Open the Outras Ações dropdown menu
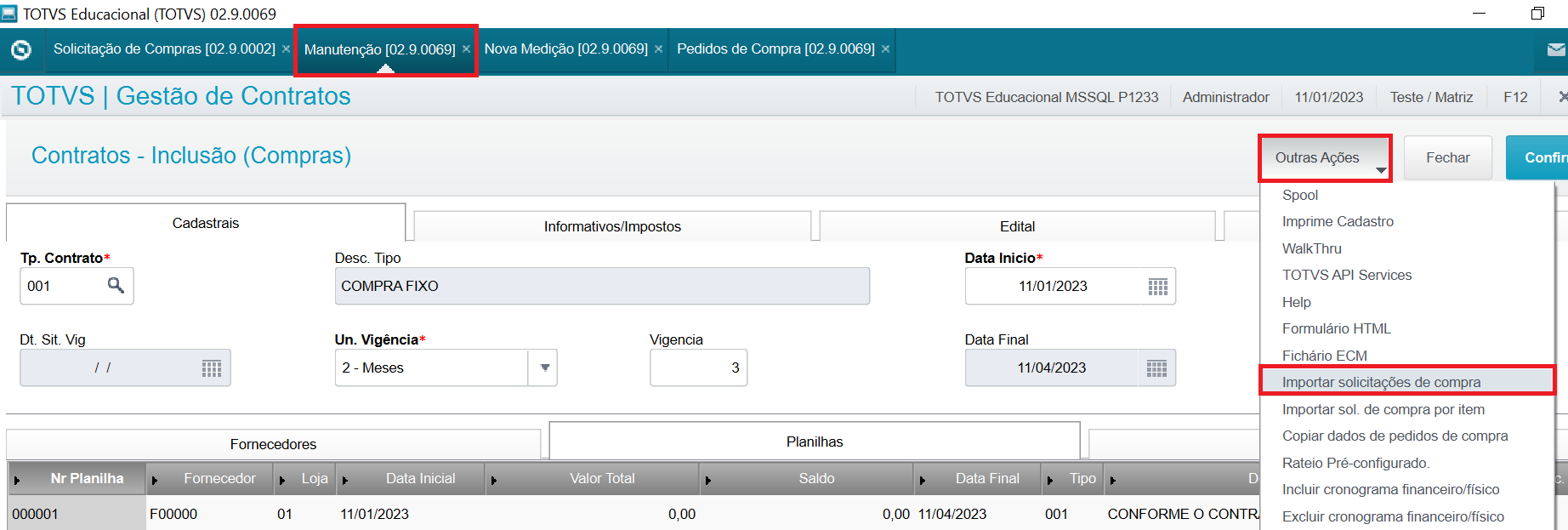Image resolution: width=1568 pixels, height=530 pixels. point(1325,157)
